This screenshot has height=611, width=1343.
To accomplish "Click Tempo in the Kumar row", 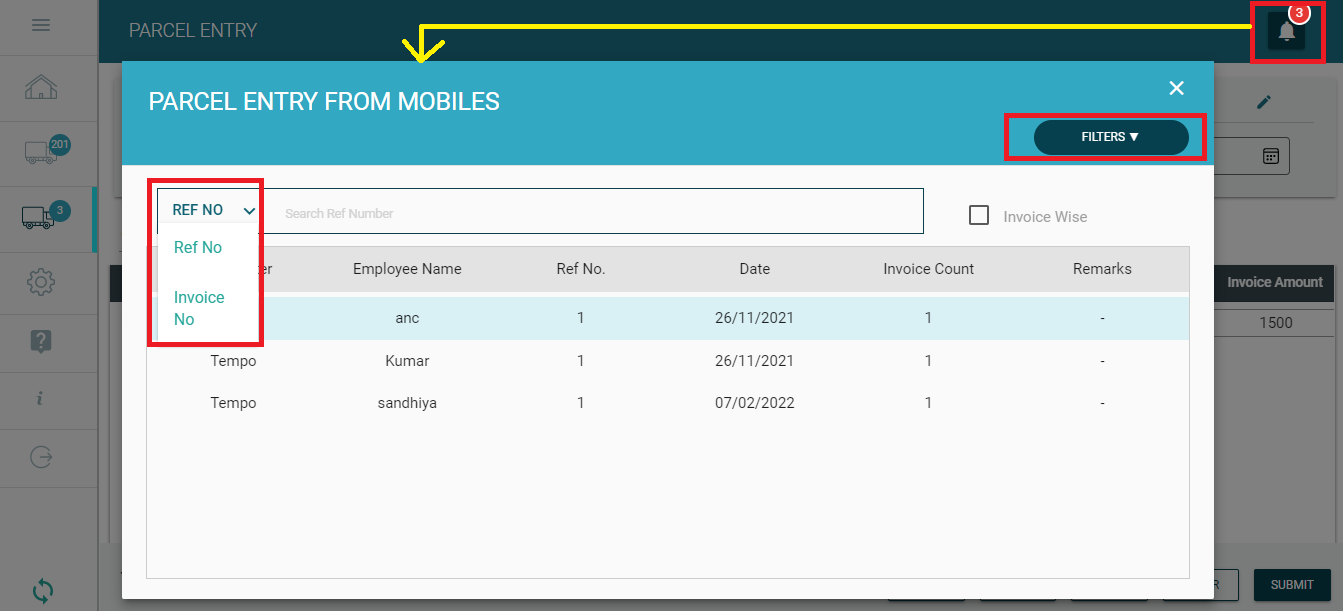I will tap(233, 360).
